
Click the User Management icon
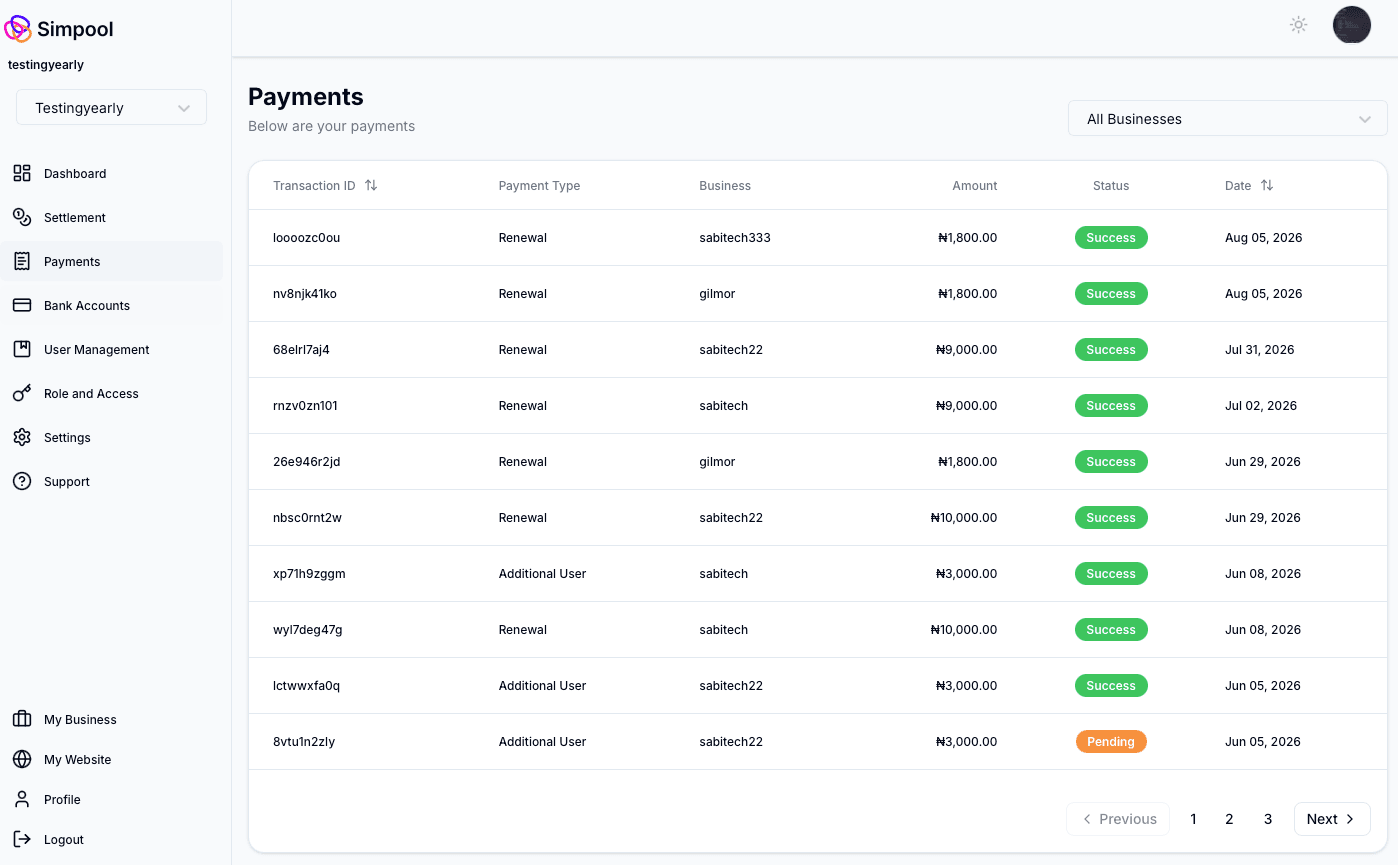22,349
